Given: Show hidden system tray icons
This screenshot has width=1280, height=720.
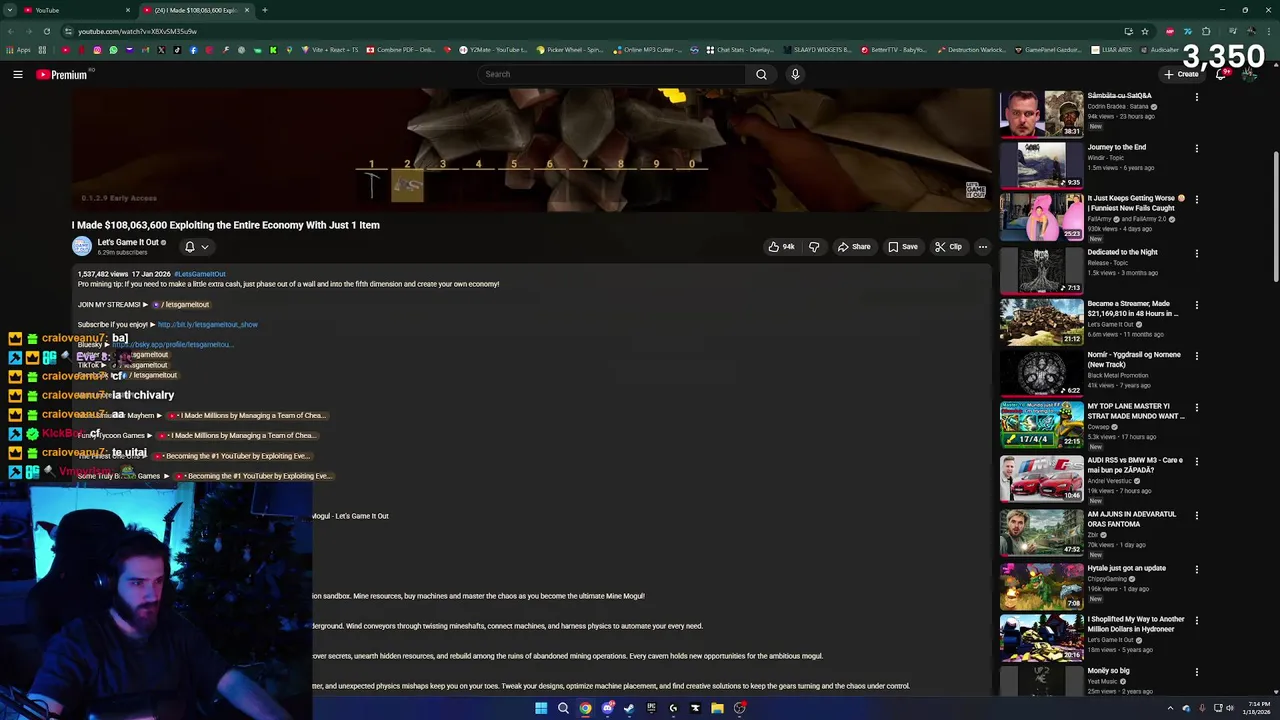Looking at the screenshot, I should (1170, 708).
